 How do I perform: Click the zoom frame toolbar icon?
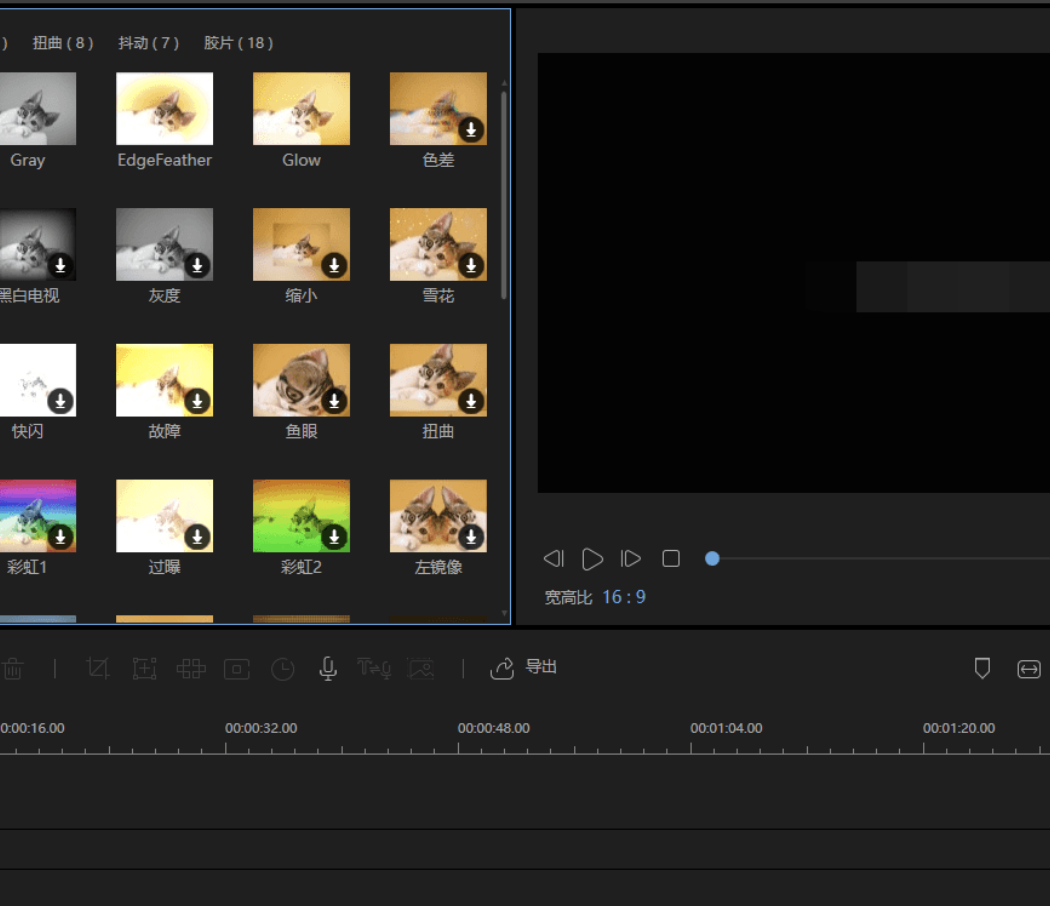pyautogui.click(x=145, y=668)
